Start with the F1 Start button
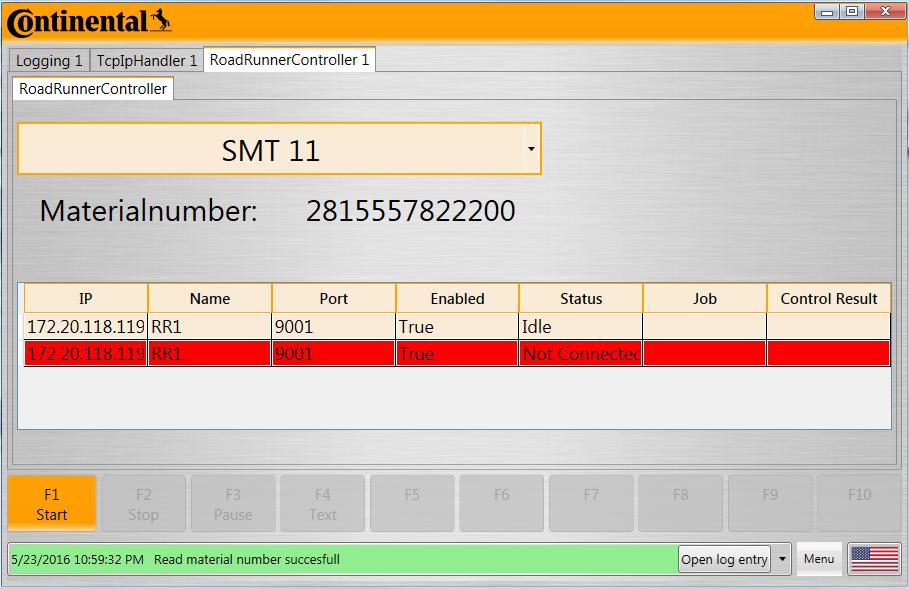Viewport: 909px width, 589px height. (52, 504)
